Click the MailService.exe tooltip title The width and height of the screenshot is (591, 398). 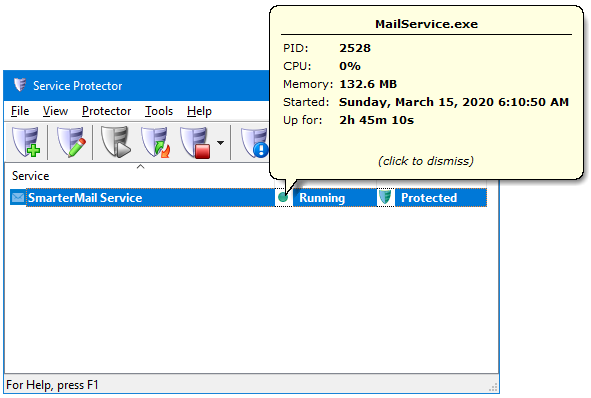pos(426,24)
